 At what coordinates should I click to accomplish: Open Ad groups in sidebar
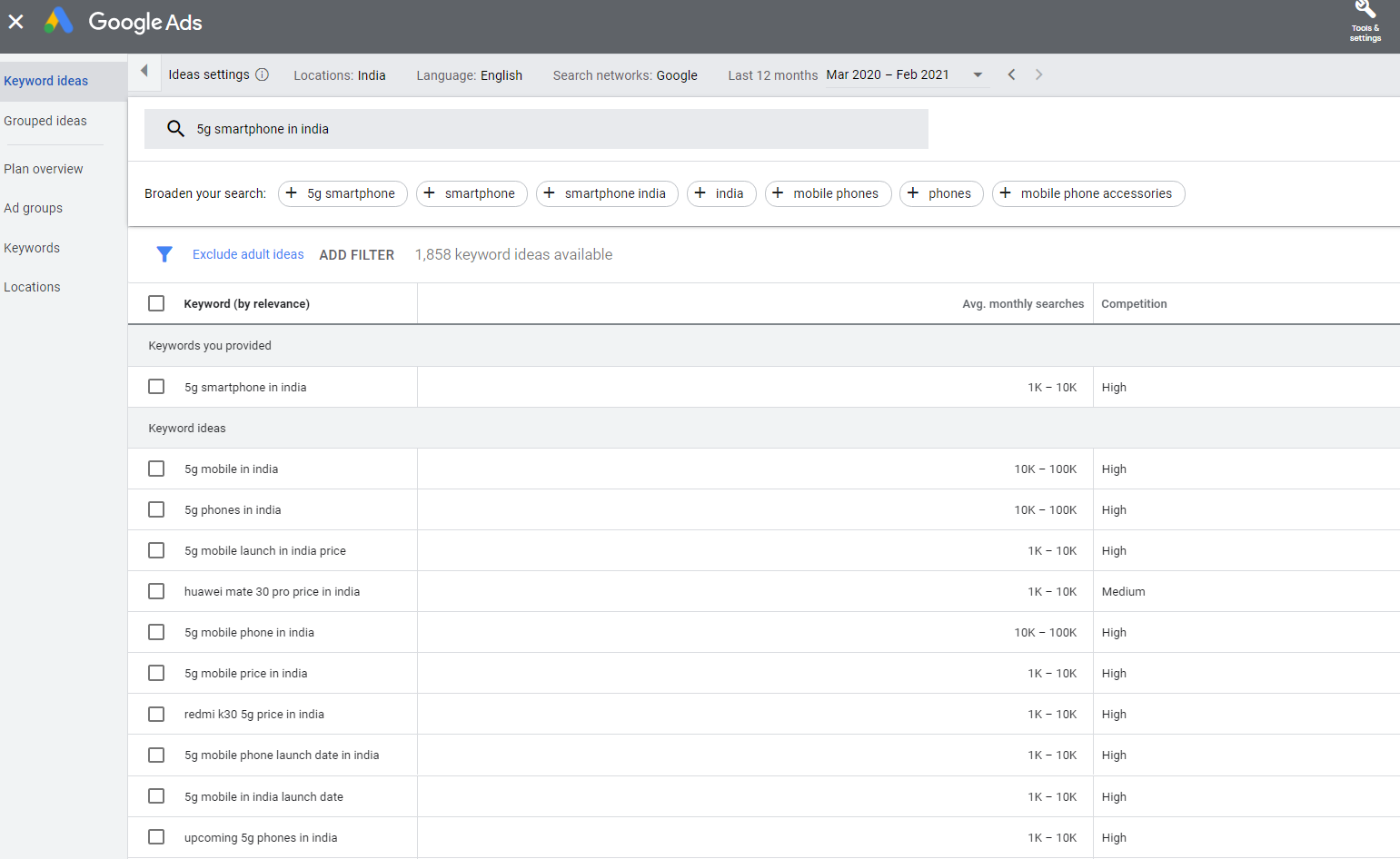coord(34,208)
